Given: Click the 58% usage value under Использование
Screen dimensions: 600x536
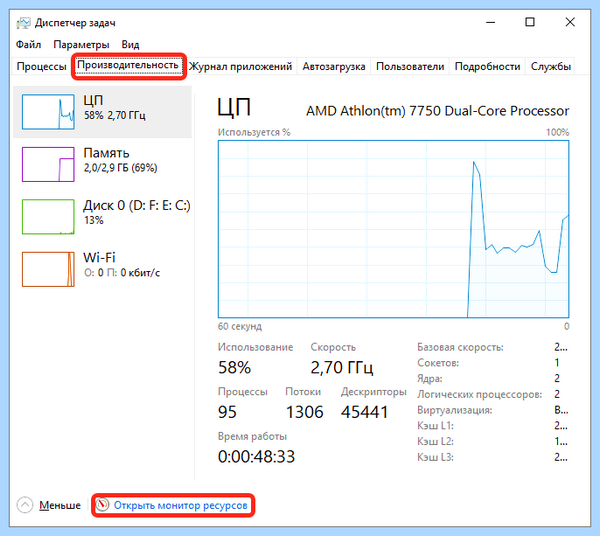Looking at the screenshot, I should 234,367.
